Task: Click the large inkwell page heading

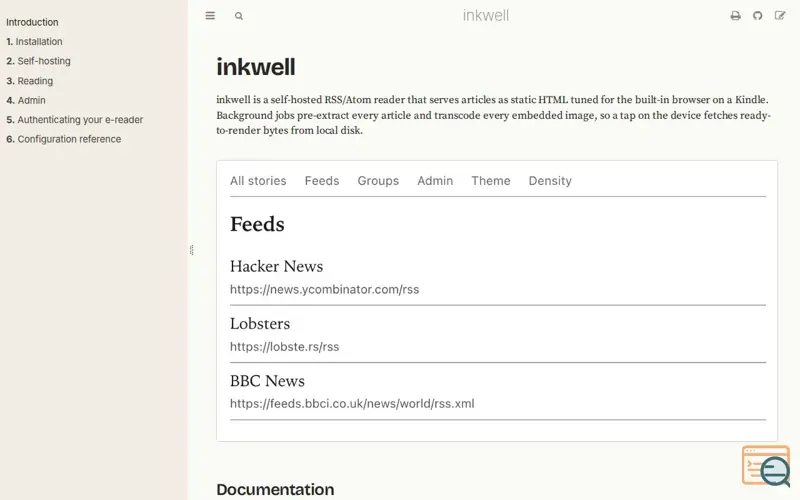Action: tap(256, 67)
